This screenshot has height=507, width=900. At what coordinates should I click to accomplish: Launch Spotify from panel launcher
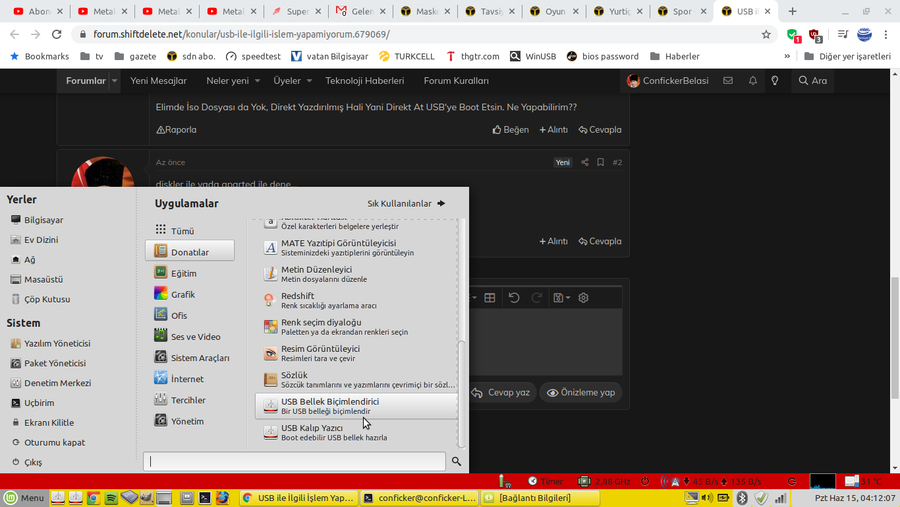point(111,498)
